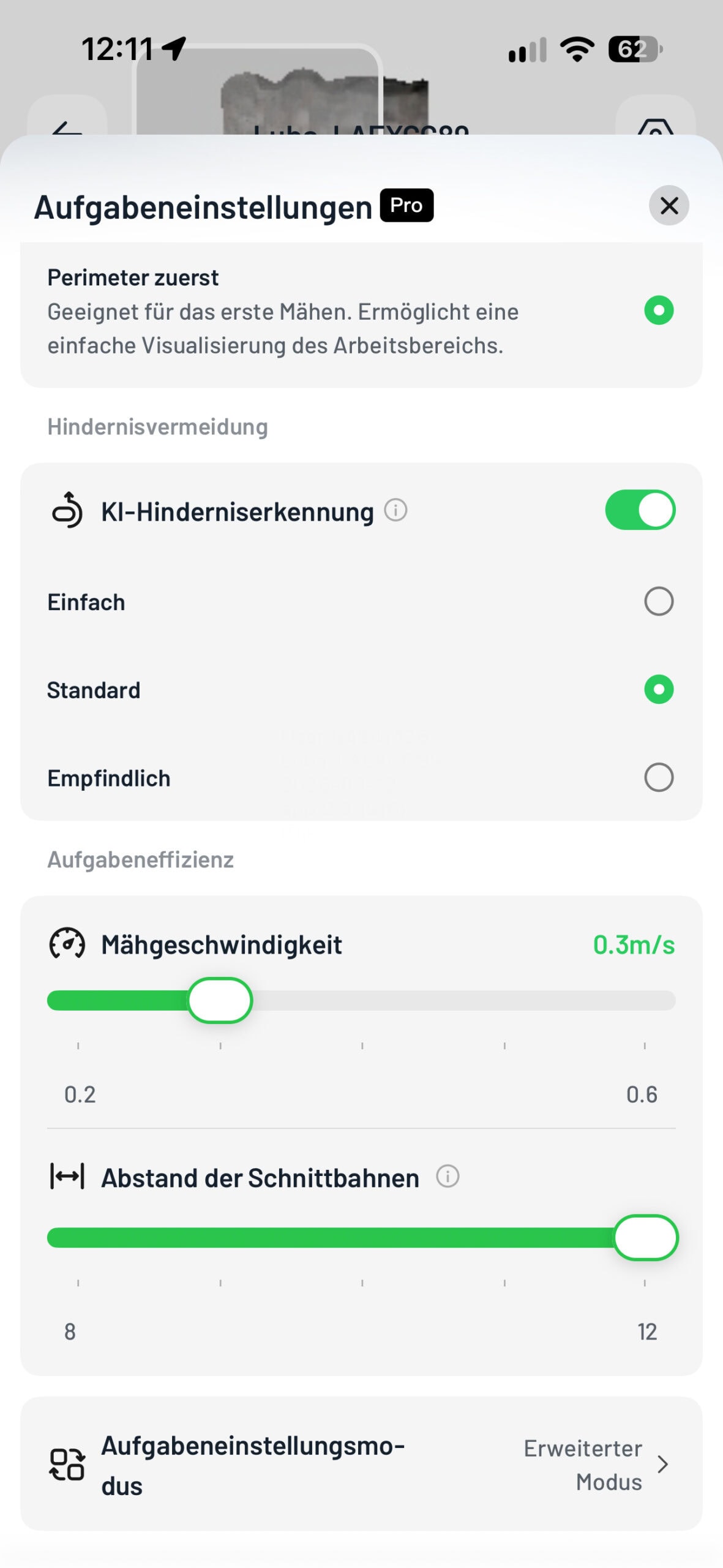Select the Einfach radio option

(659, 601)
